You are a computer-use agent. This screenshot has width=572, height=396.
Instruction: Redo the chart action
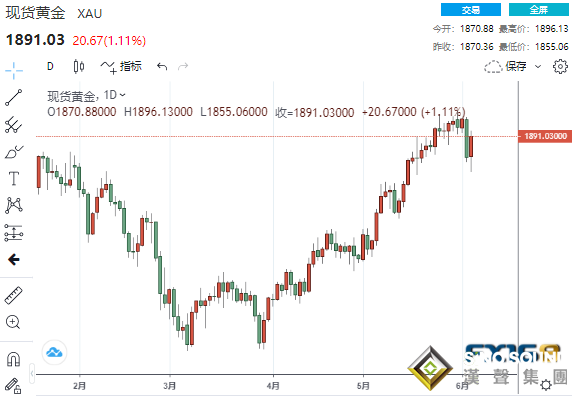183,66
